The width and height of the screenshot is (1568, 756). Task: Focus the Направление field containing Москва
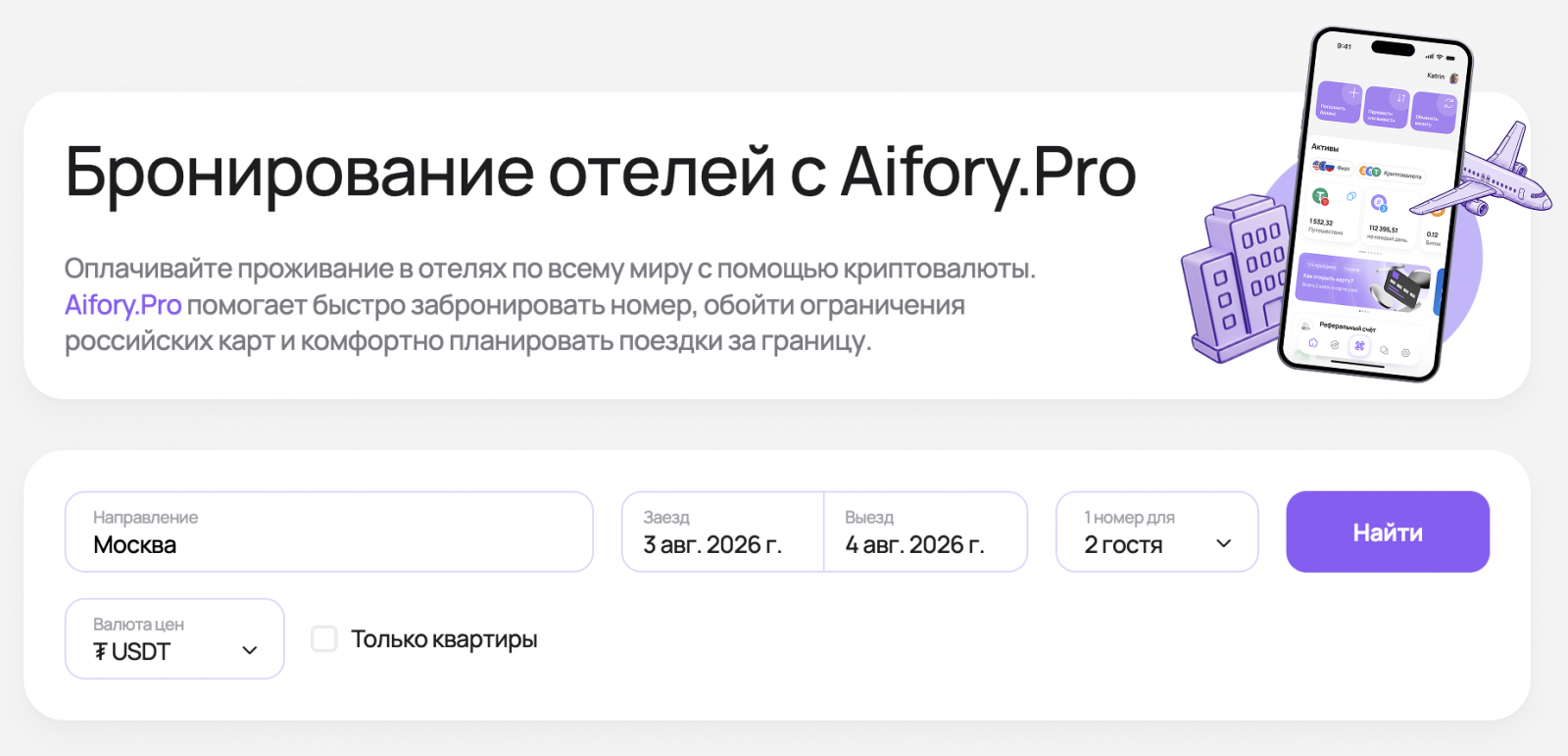[x=329, y=531]
